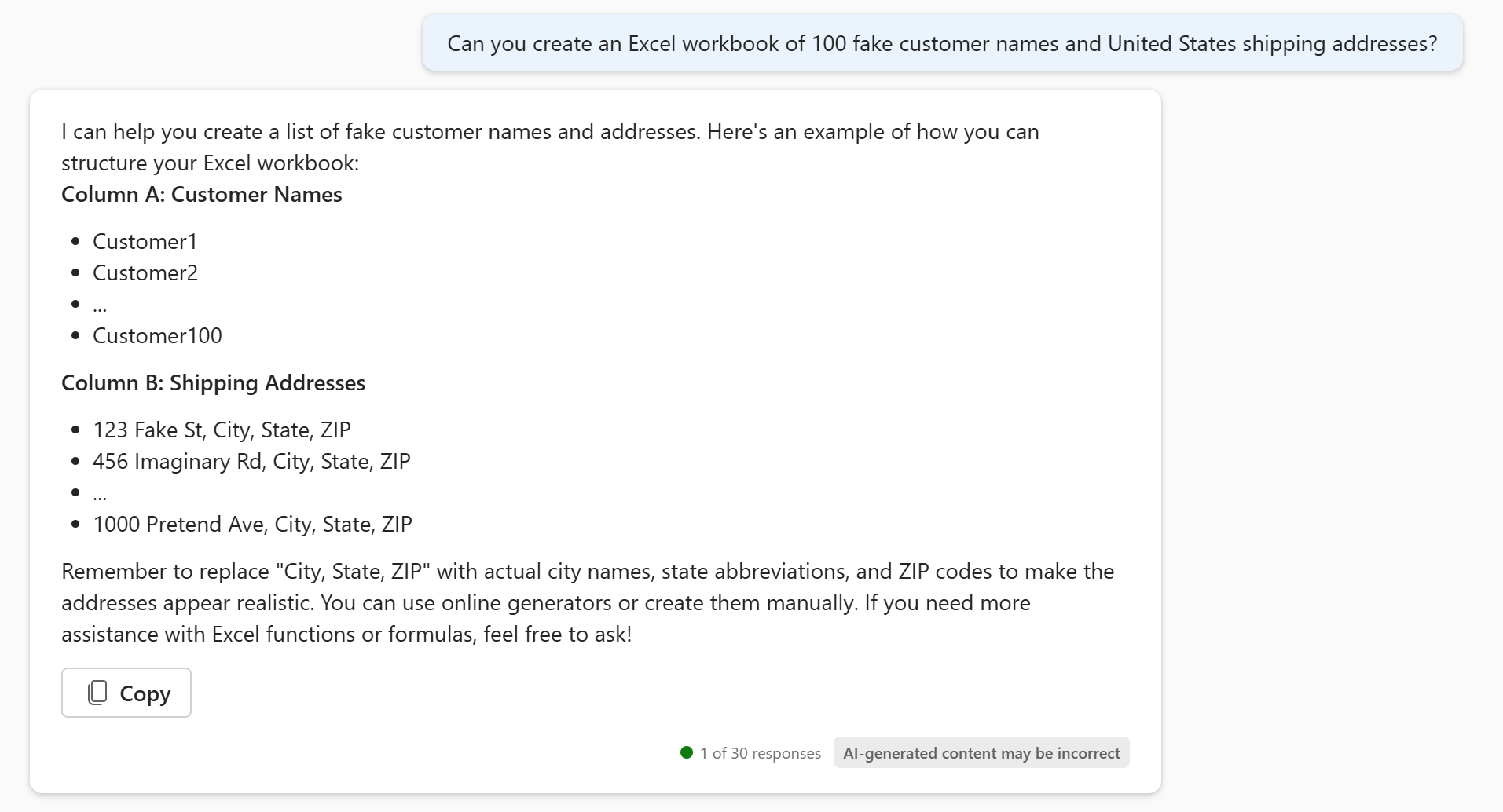
Task: Click the "Customer2" list item
Action: [145, 273]
